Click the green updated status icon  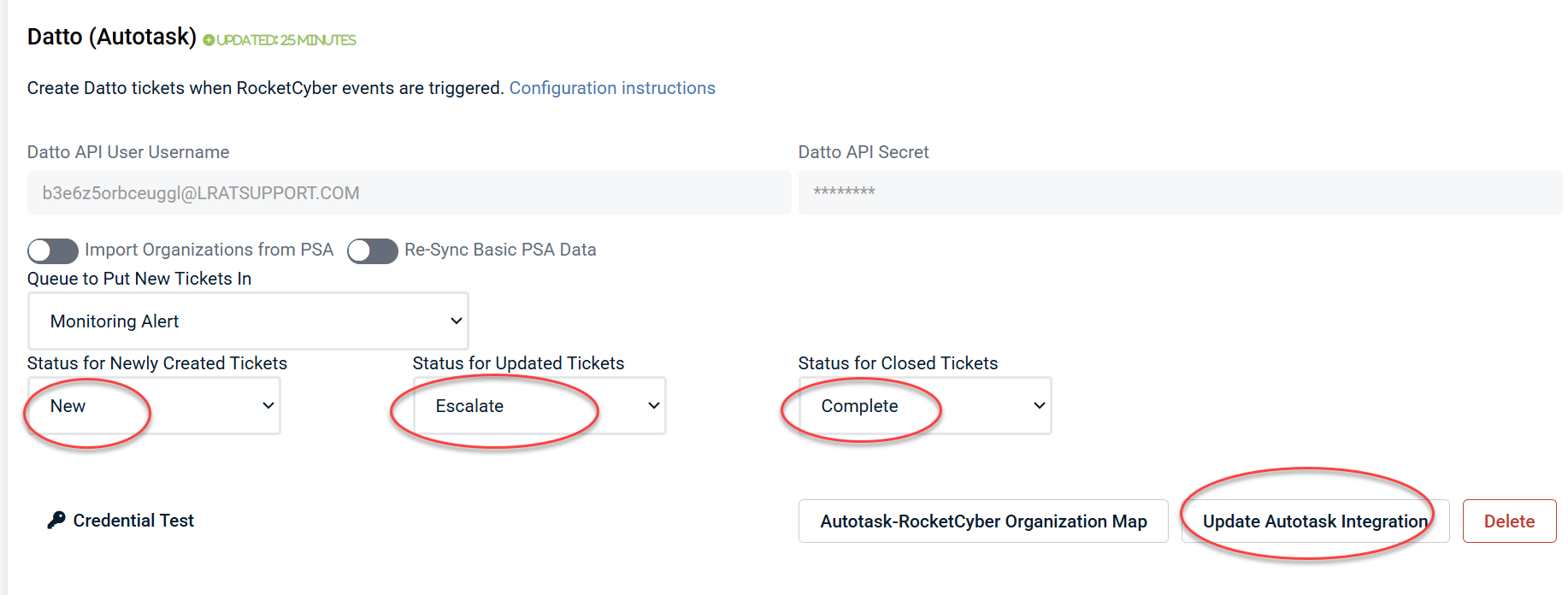pos(209,40)
